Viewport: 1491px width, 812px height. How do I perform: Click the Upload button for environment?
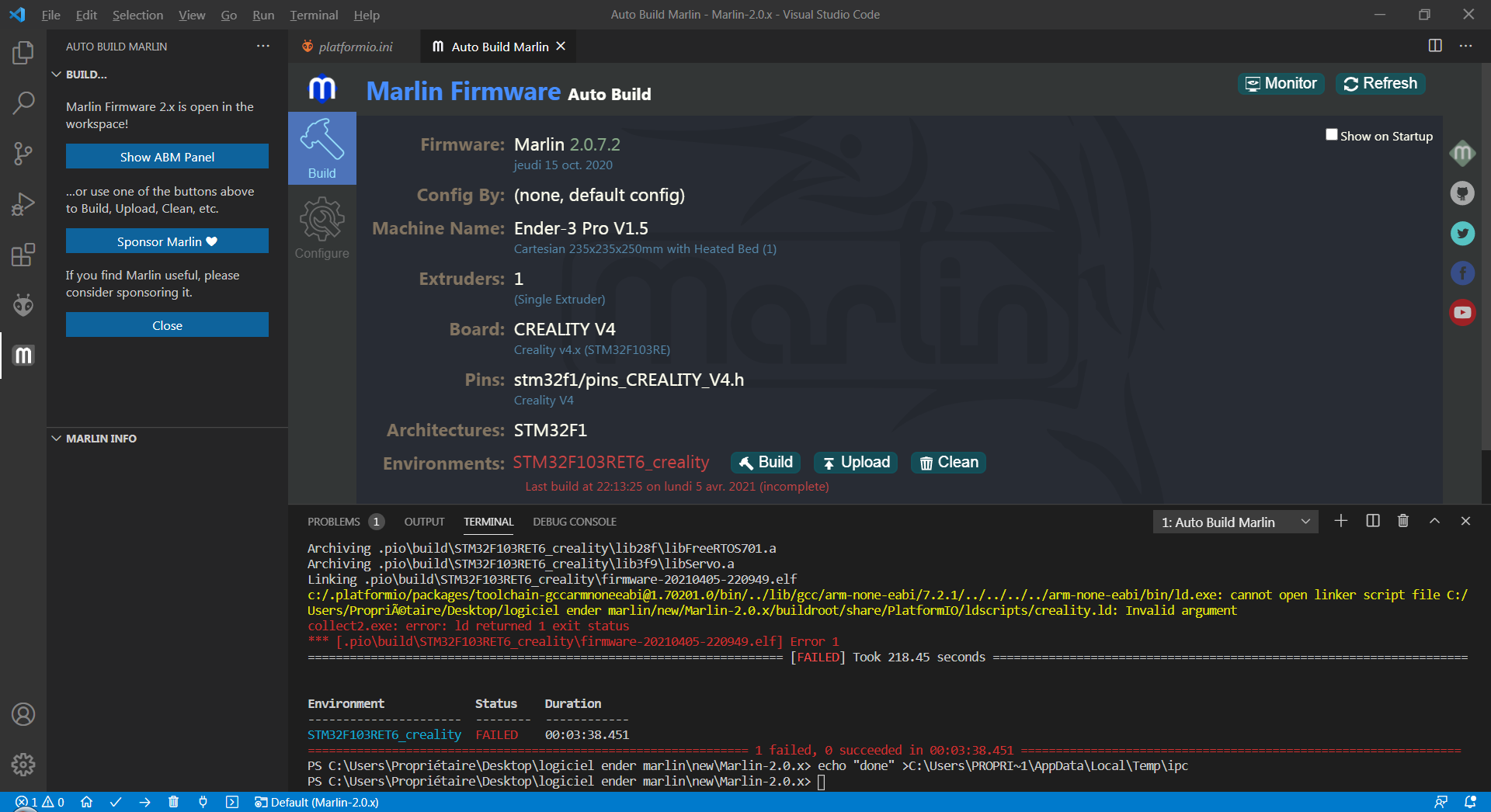tap(856, 463)
